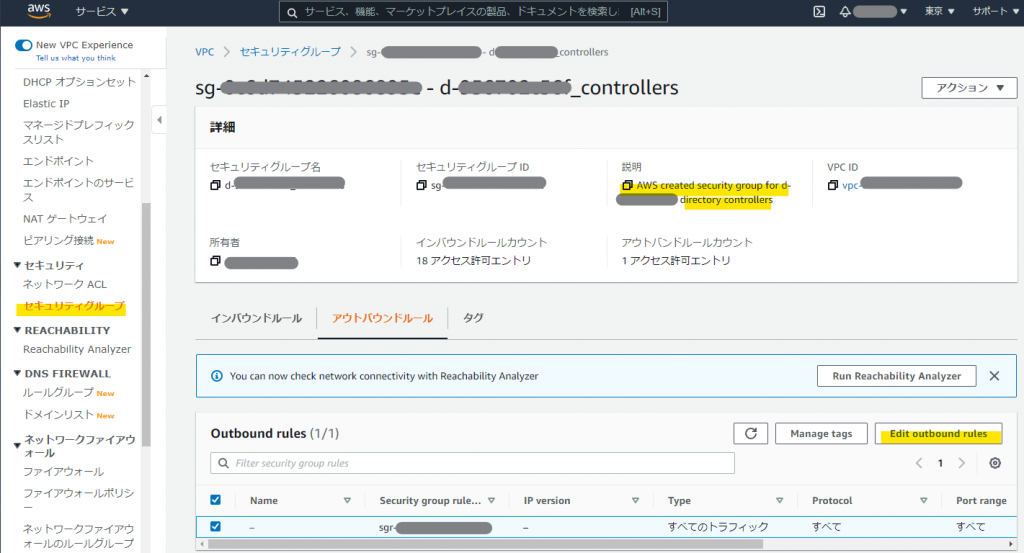Open the アクション dropdown menu
This screenshot has height=553, width=1024.
[x=968, y=88]
